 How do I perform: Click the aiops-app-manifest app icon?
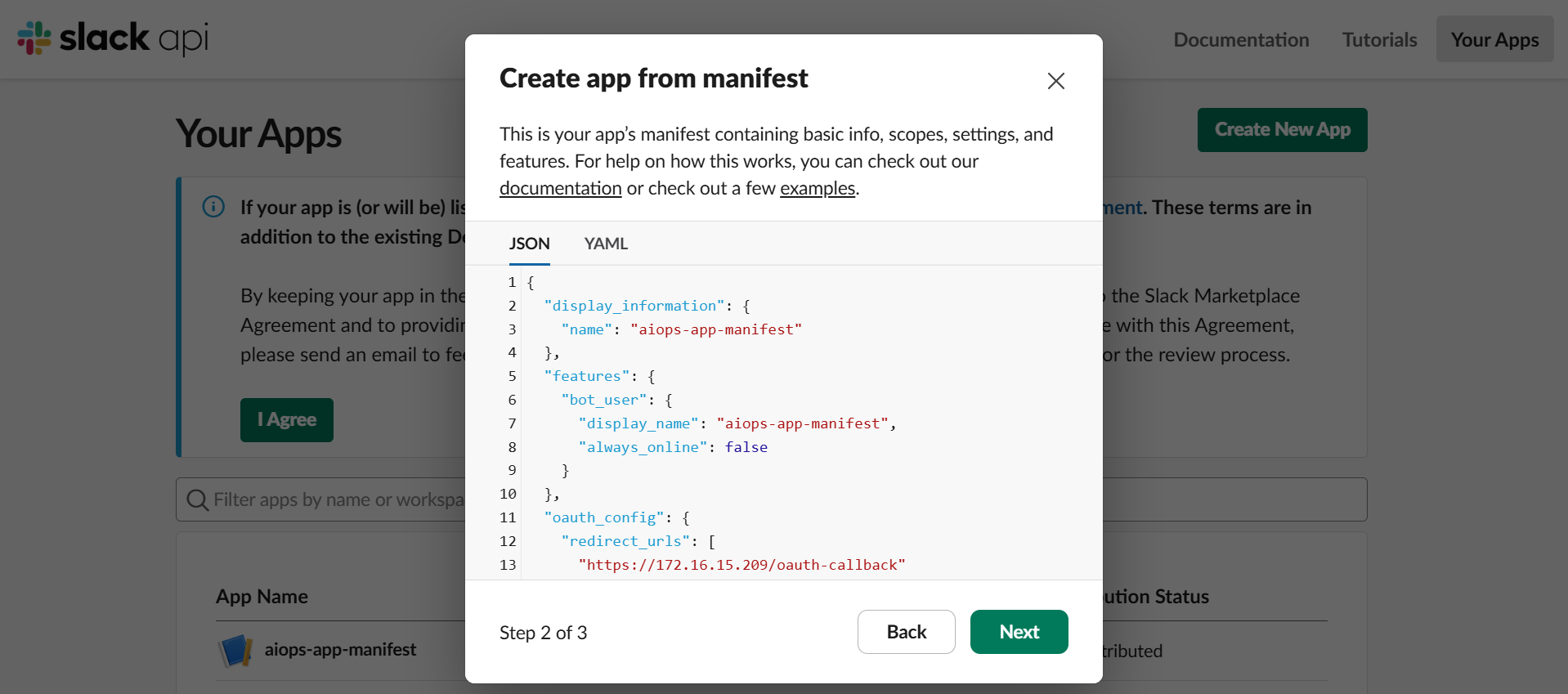point(235,651)
